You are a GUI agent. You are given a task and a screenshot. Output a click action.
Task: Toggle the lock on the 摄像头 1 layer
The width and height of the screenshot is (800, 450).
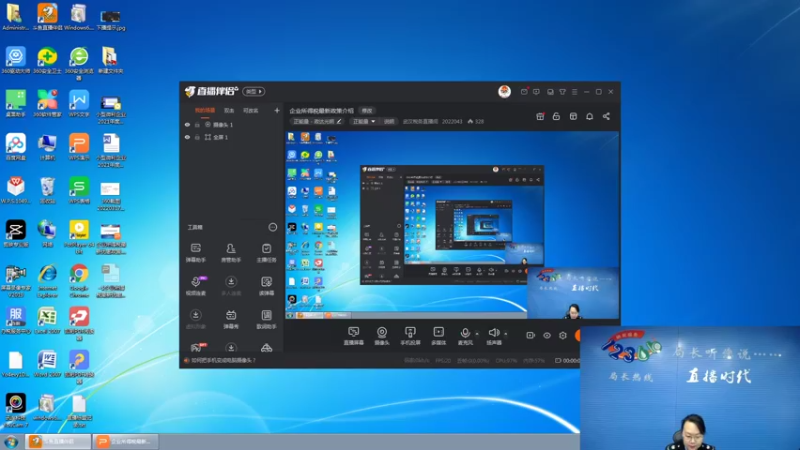[197, 124]
